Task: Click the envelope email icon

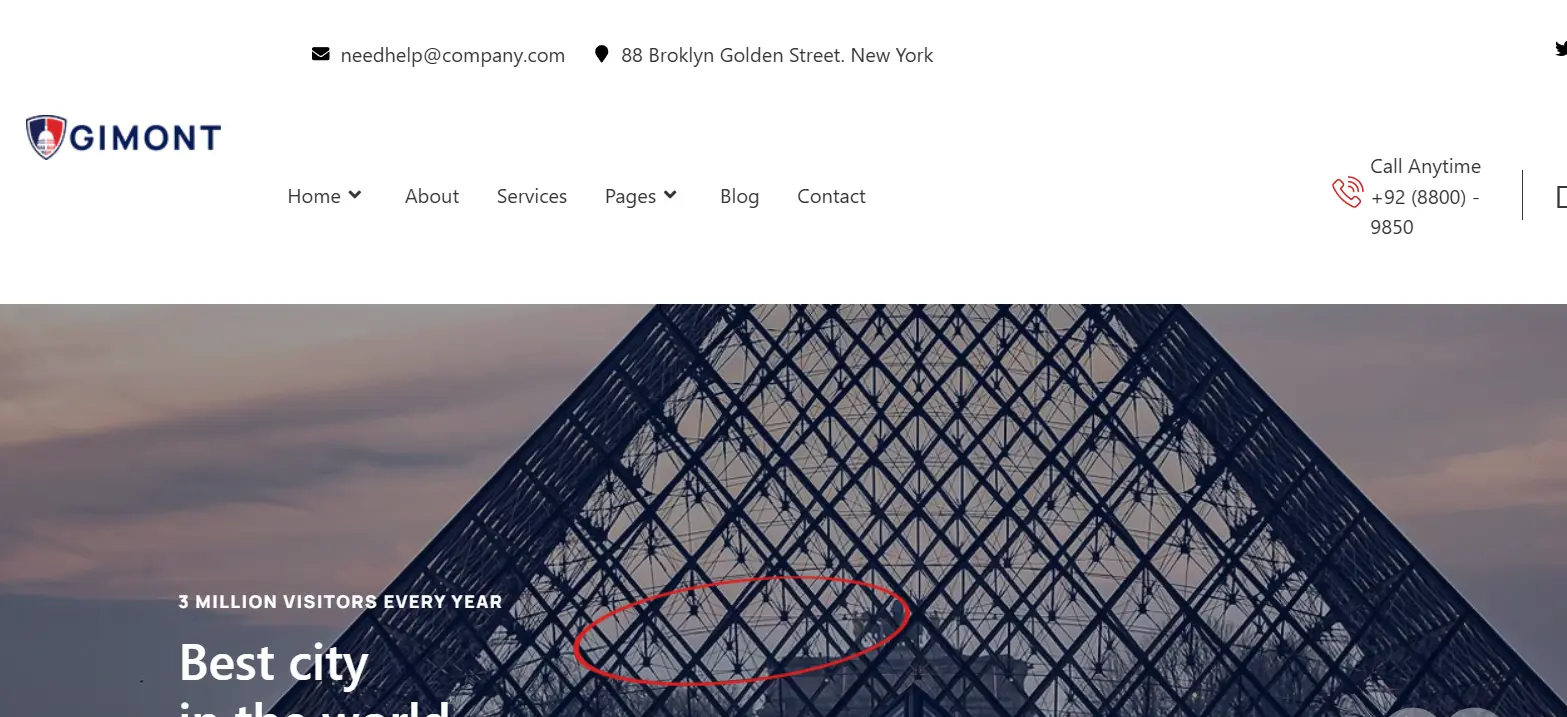Action: [x=320, y=54]
